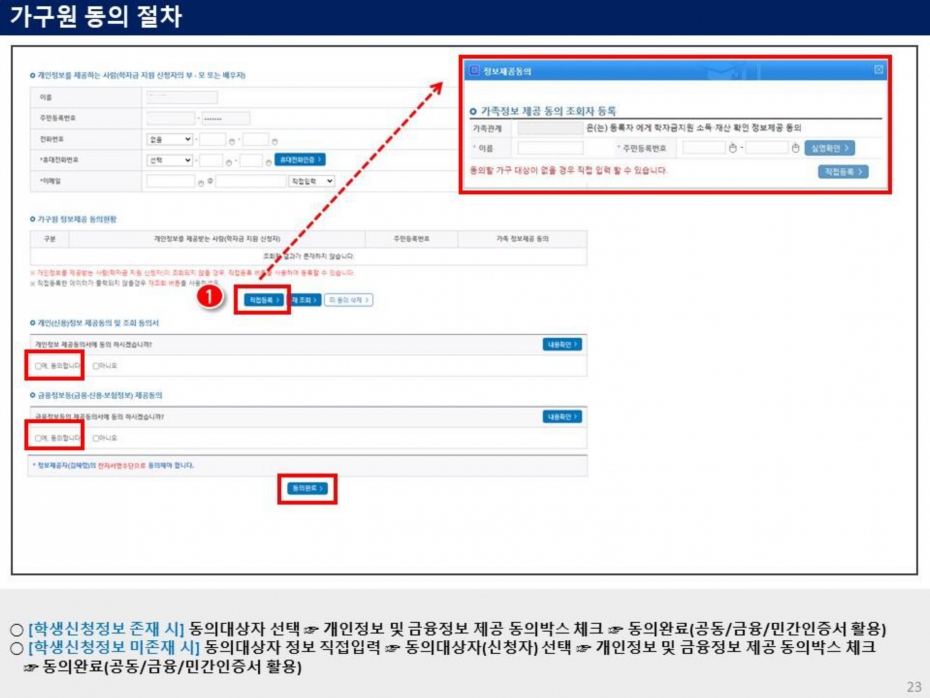Click virtual keypad icon after 전화번호 last field

pos(275,140)
